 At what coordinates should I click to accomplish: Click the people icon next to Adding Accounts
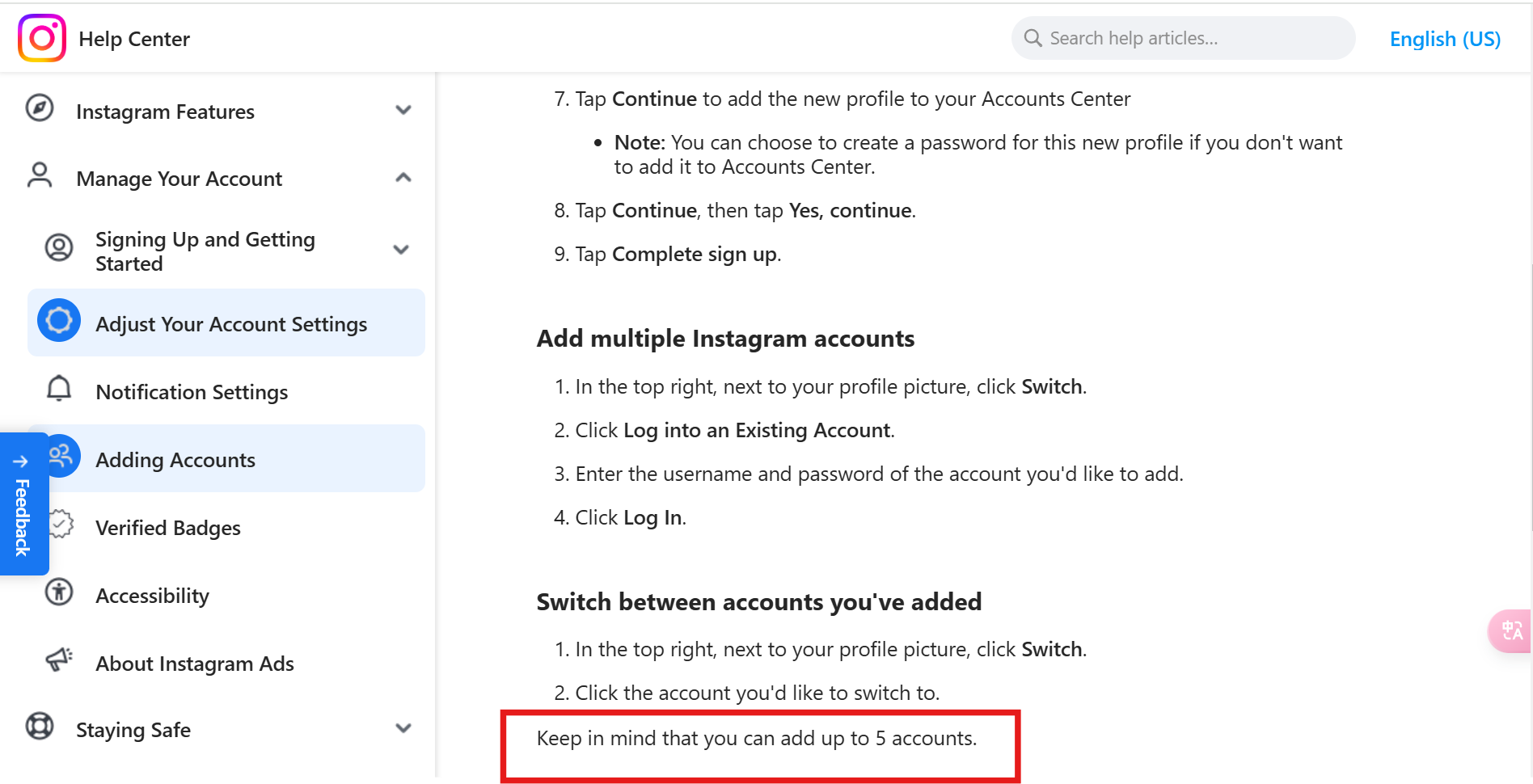(60, 456)
